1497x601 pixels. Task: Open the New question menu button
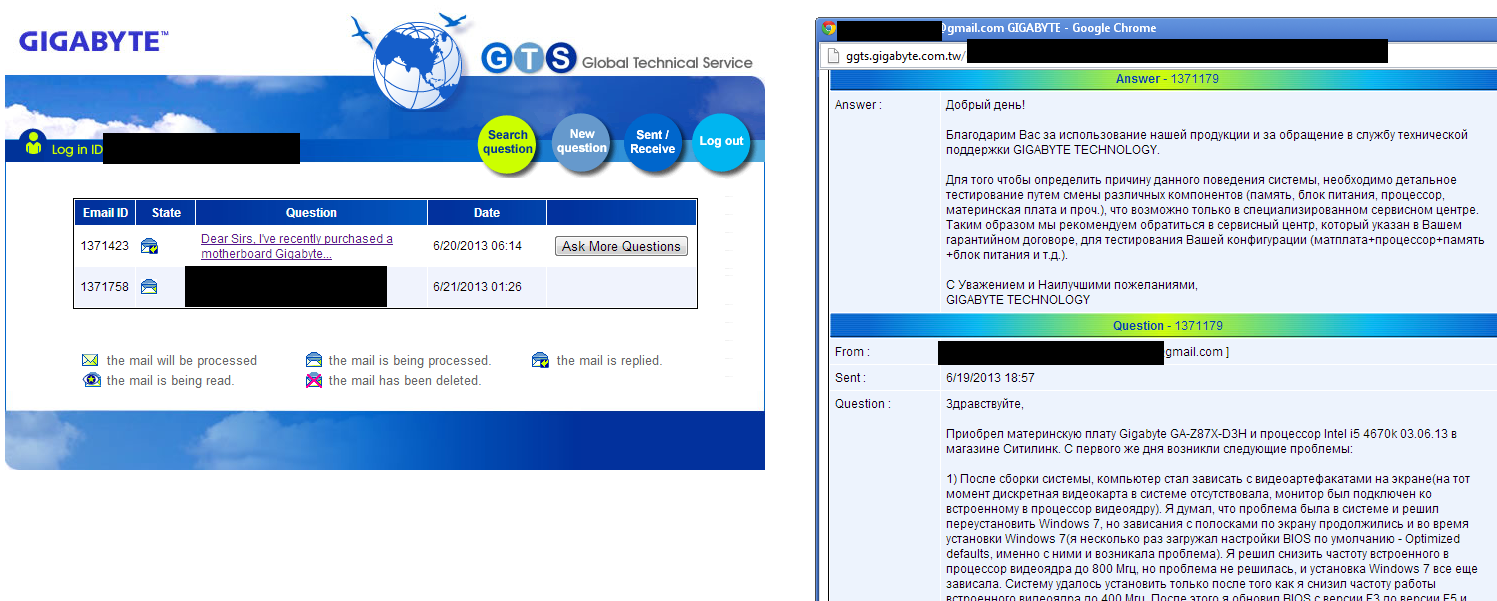582,142
